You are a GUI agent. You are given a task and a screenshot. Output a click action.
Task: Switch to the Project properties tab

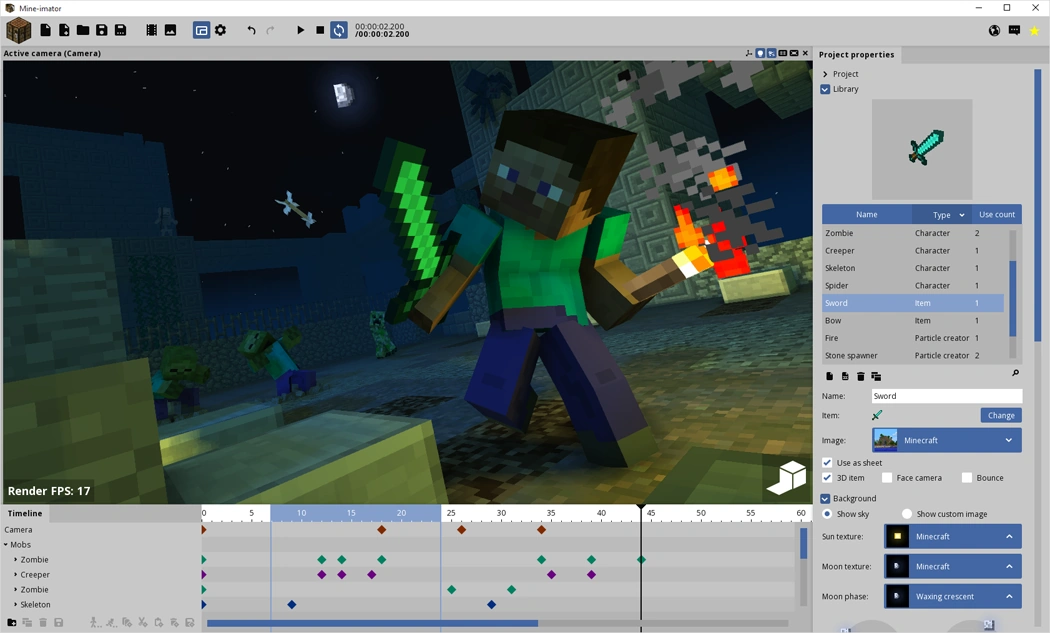[856, 54]
